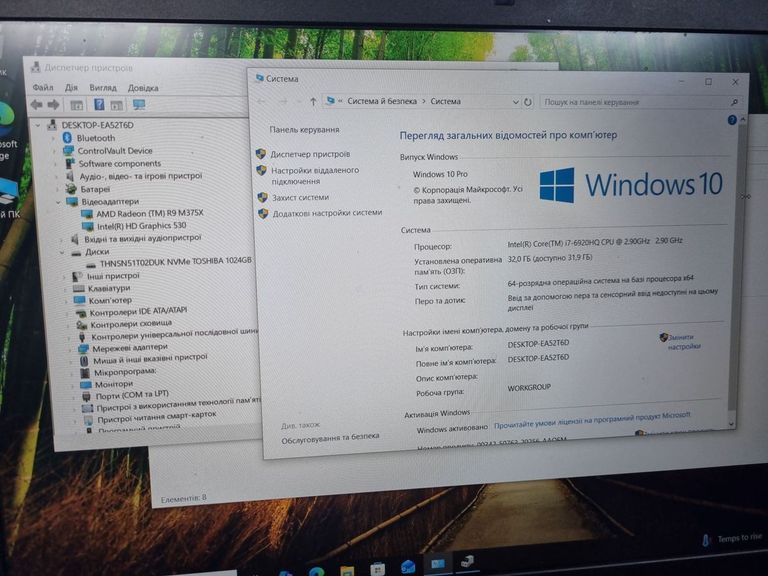Collapse the DESKTOP-EA52T6D root node
The image size is (768, 576).
pyautogui.click(x=38, y=125)
